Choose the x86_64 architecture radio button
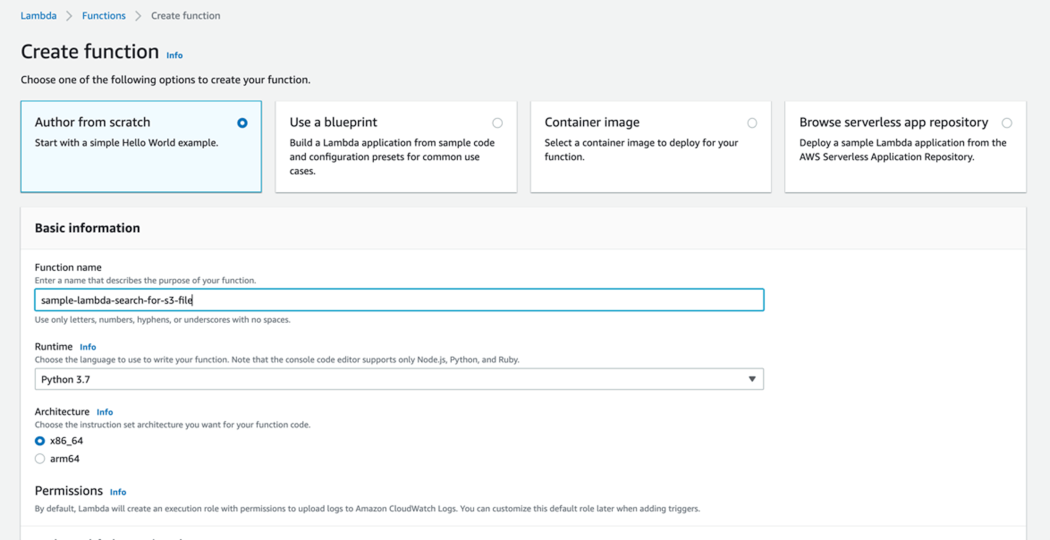Viewport: 1050px width, 540px height. [x=40, y=441]
